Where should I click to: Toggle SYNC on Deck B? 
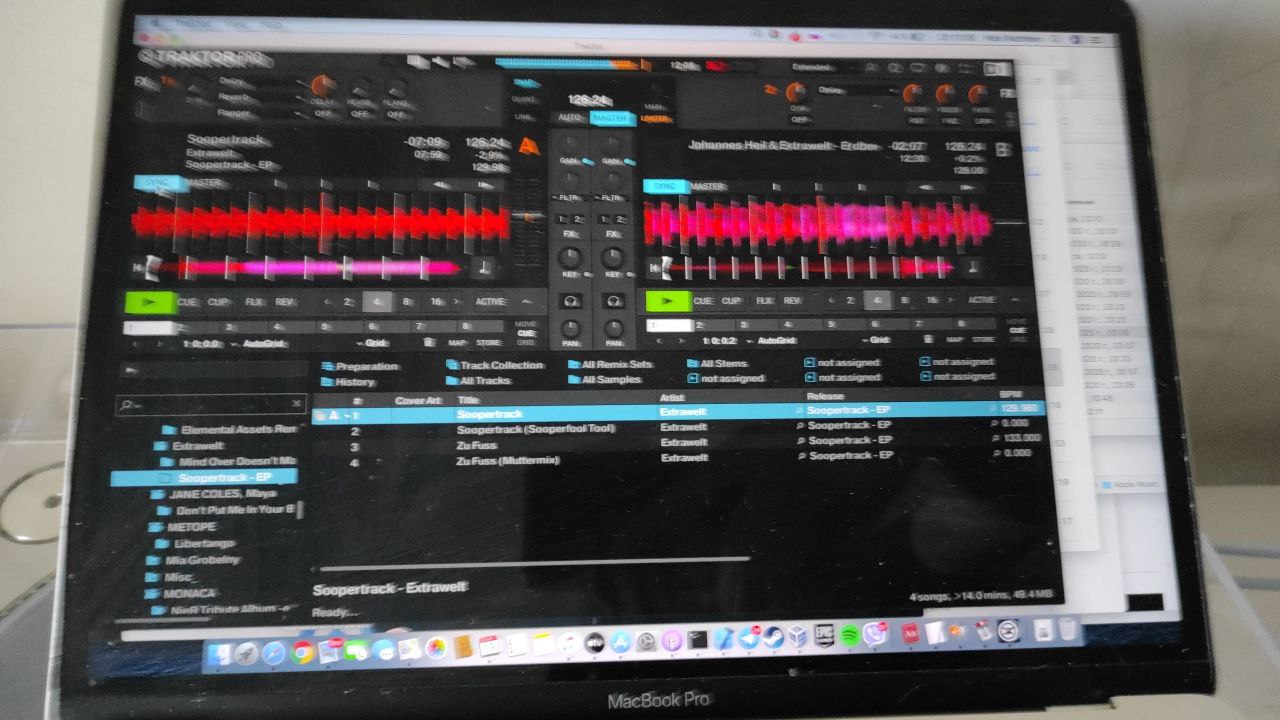click(x=665, y=186)
